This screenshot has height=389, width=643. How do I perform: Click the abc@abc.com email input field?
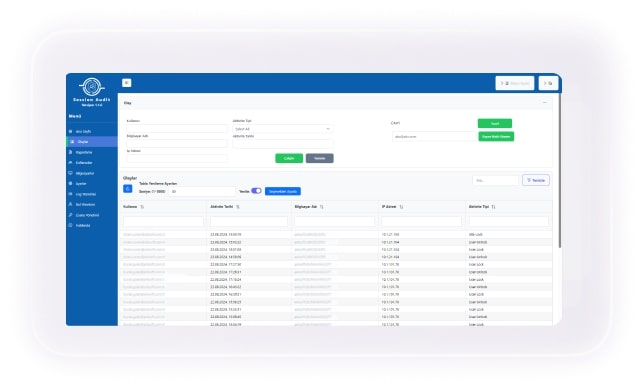click(434, 136)
